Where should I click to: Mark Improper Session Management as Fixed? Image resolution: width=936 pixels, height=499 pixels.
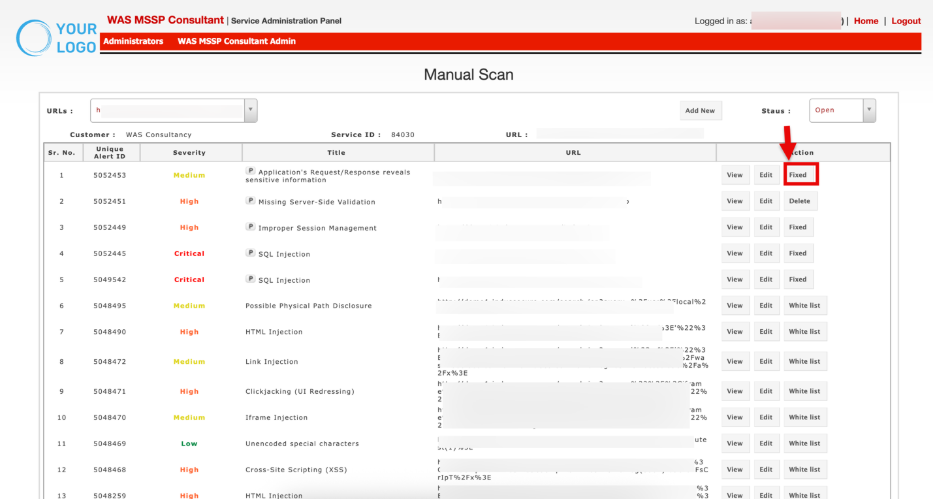pos(798,227)
